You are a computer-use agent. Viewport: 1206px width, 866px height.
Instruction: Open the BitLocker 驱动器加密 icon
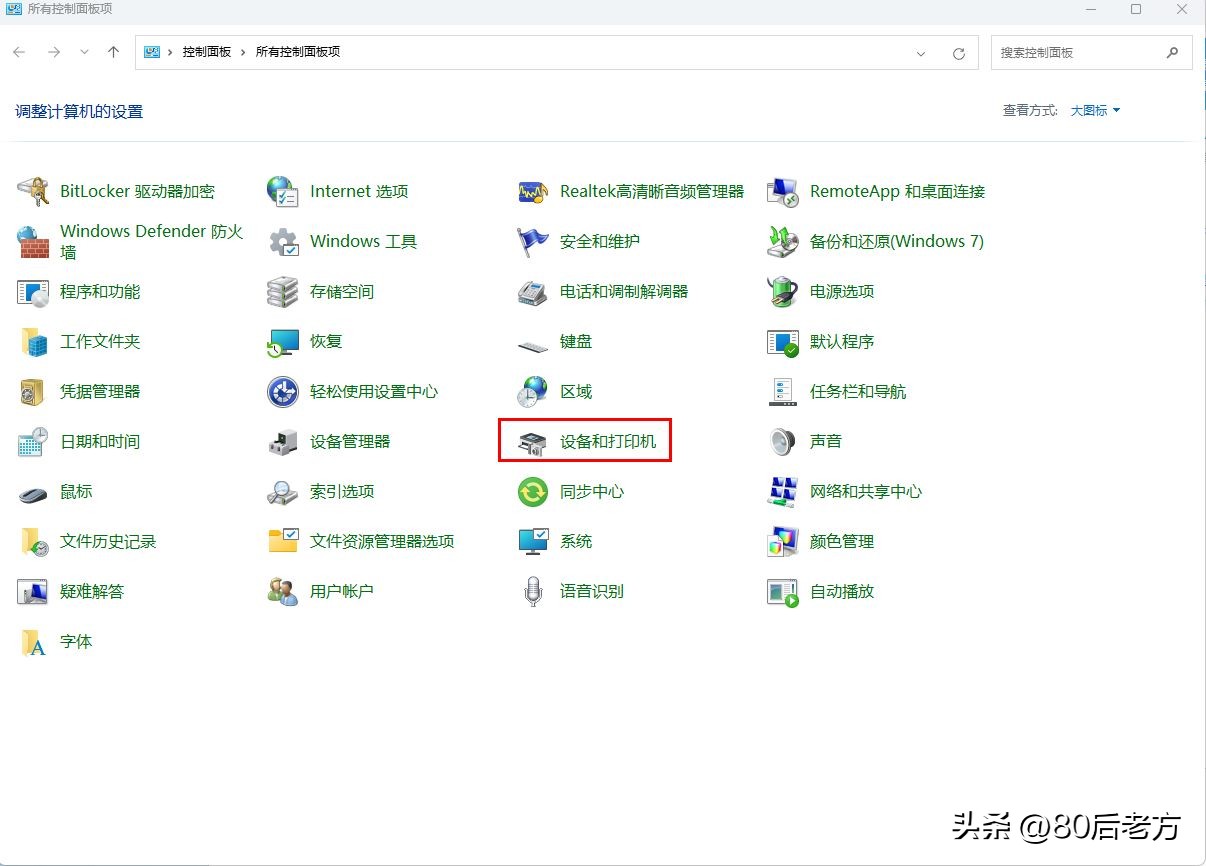point(33,191)
